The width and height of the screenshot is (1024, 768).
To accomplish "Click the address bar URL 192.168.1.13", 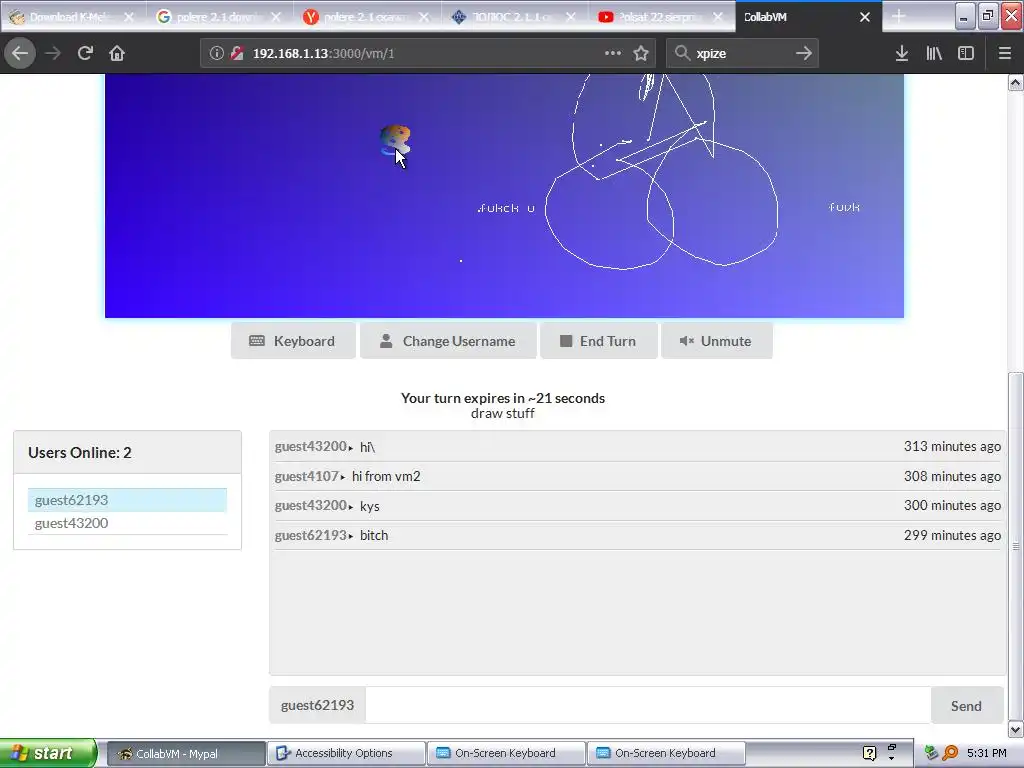I will [x=323, y=54].
